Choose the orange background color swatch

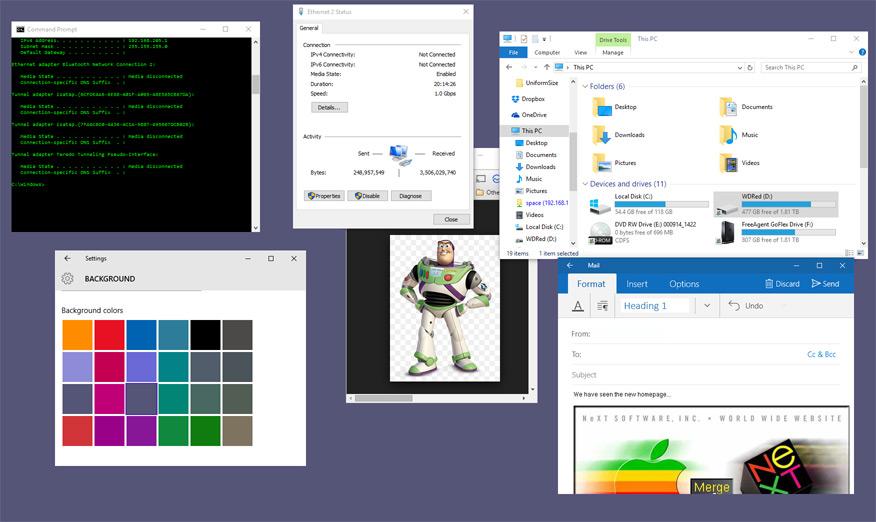(77, 335)
